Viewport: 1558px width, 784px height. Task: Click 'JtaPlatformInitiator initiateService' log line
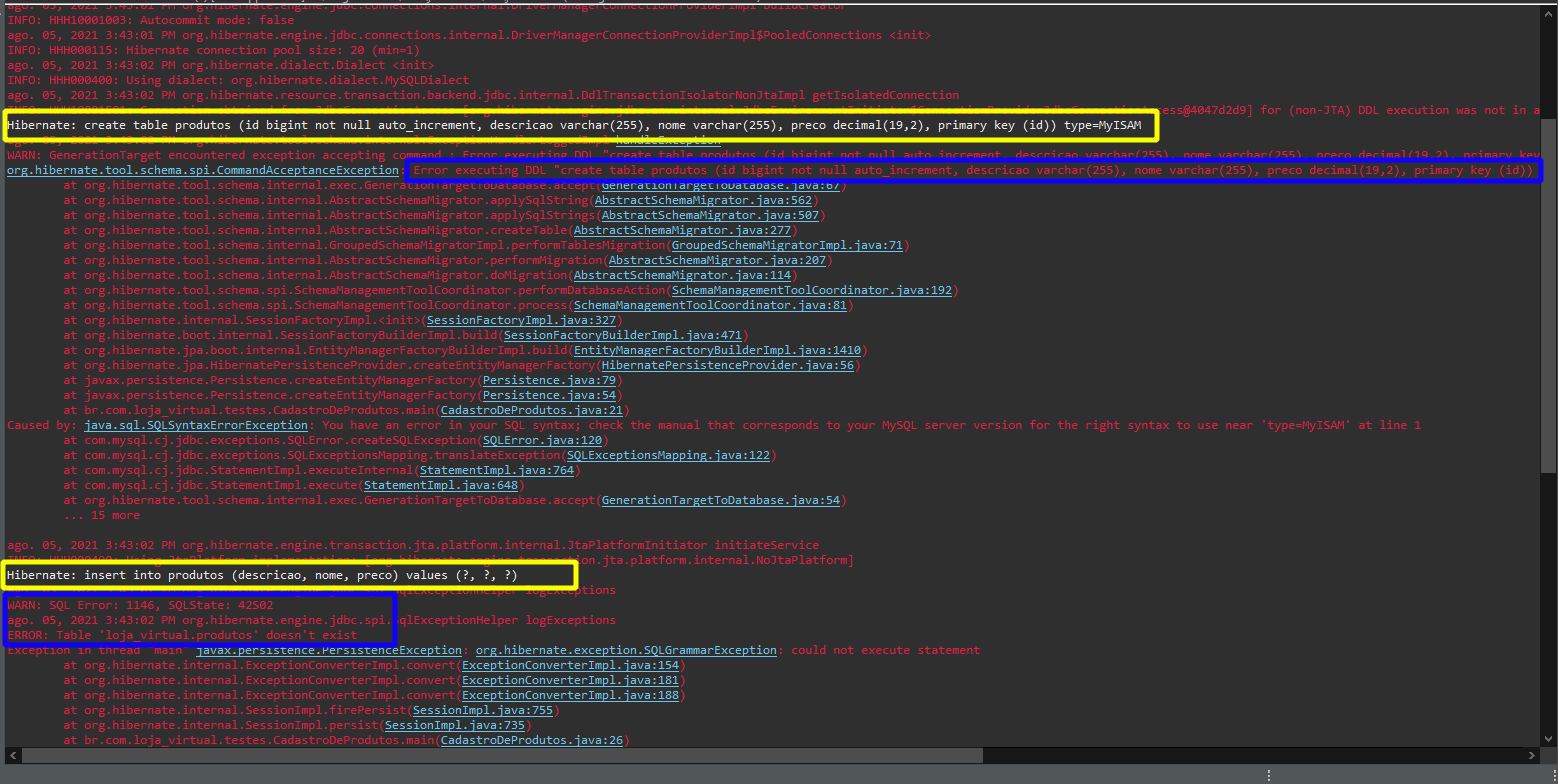[413, 546]
